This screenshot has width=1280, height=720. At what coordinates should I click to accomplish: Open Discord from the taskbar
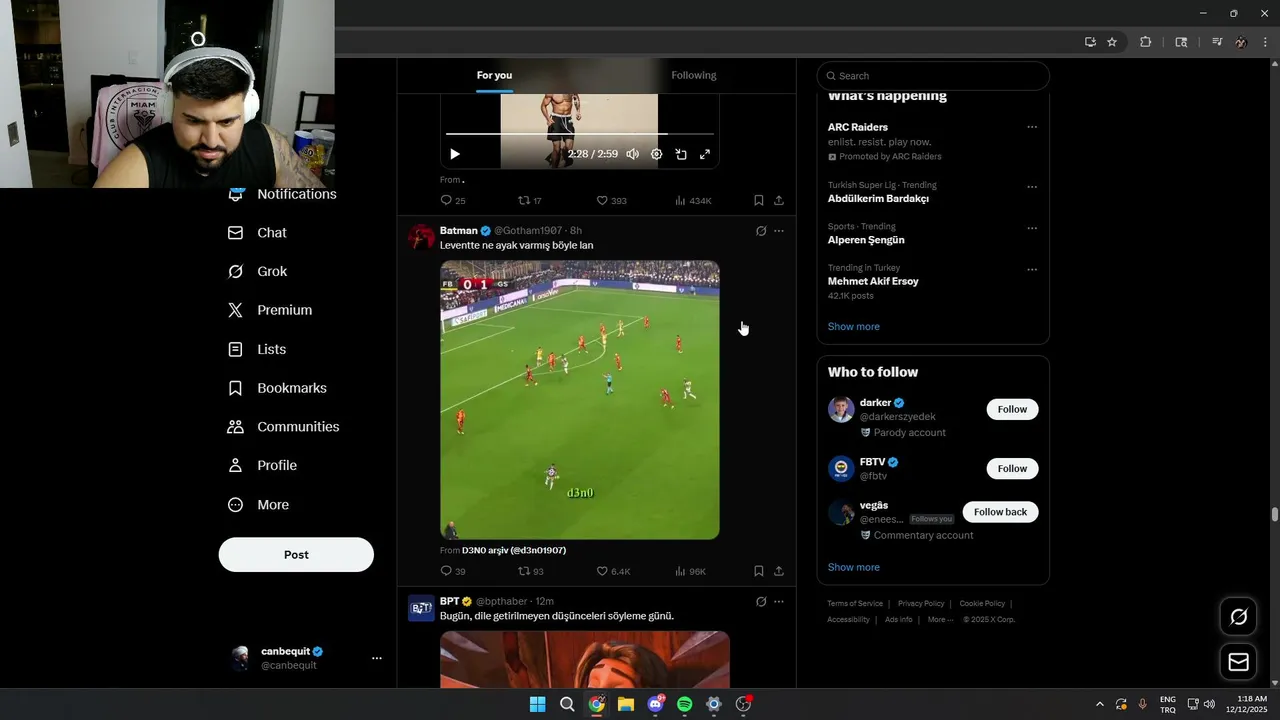[656, 704]
